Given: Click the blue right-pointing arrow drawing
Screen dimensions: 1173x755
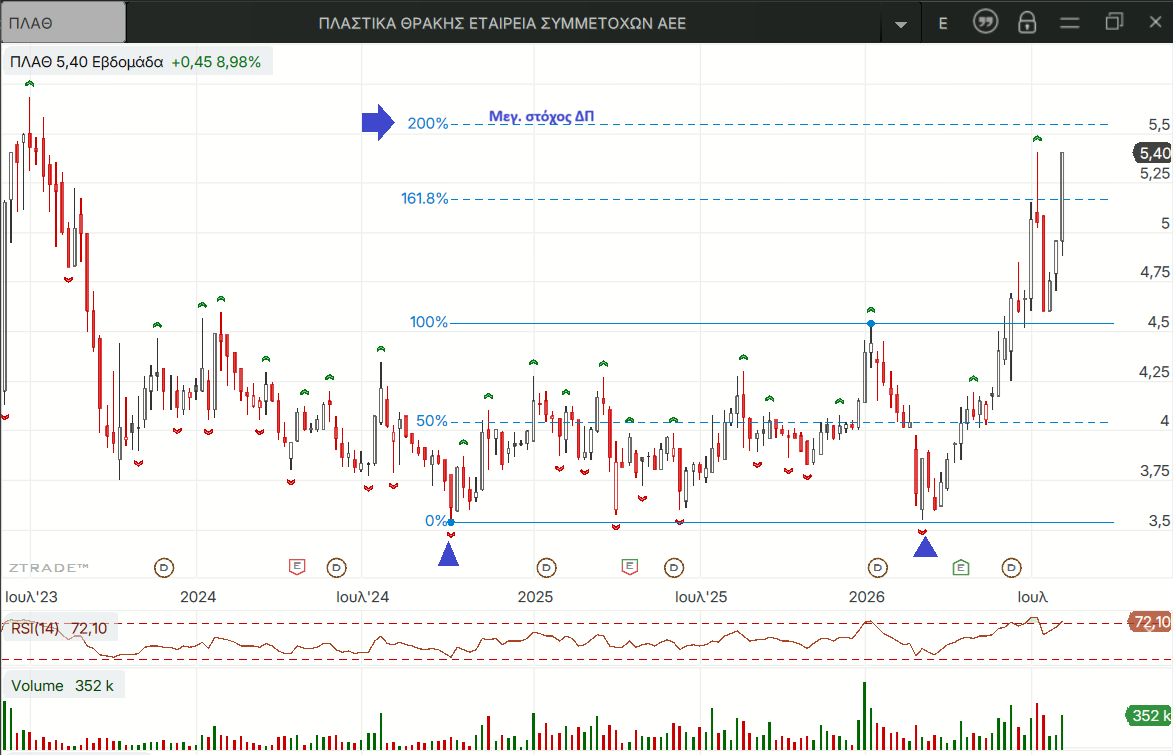Looking at the screenshot, I should pyautogui.click(x=378, y=123).
